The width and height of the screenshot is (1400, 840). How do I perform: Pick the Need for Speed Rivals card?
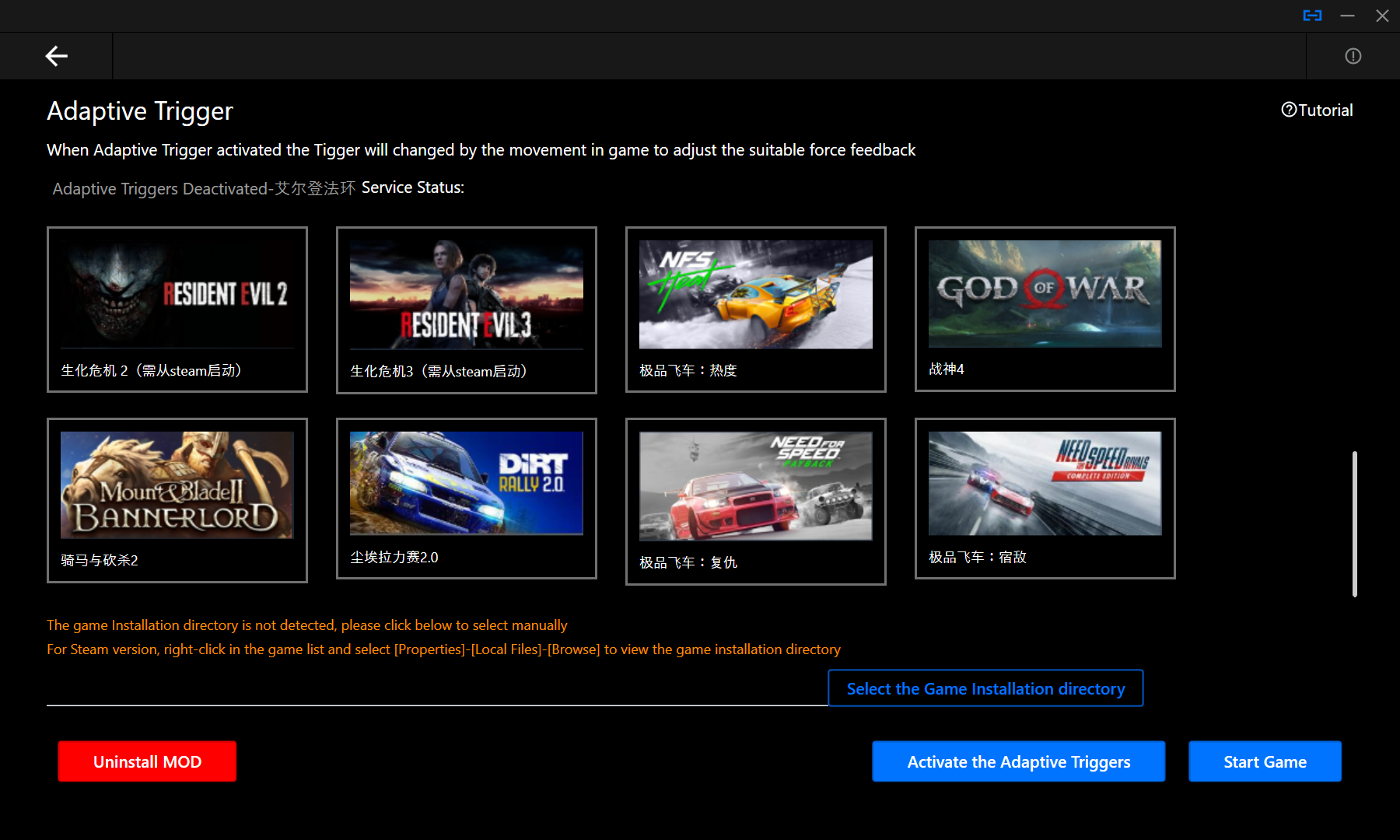coord(1045,499)
